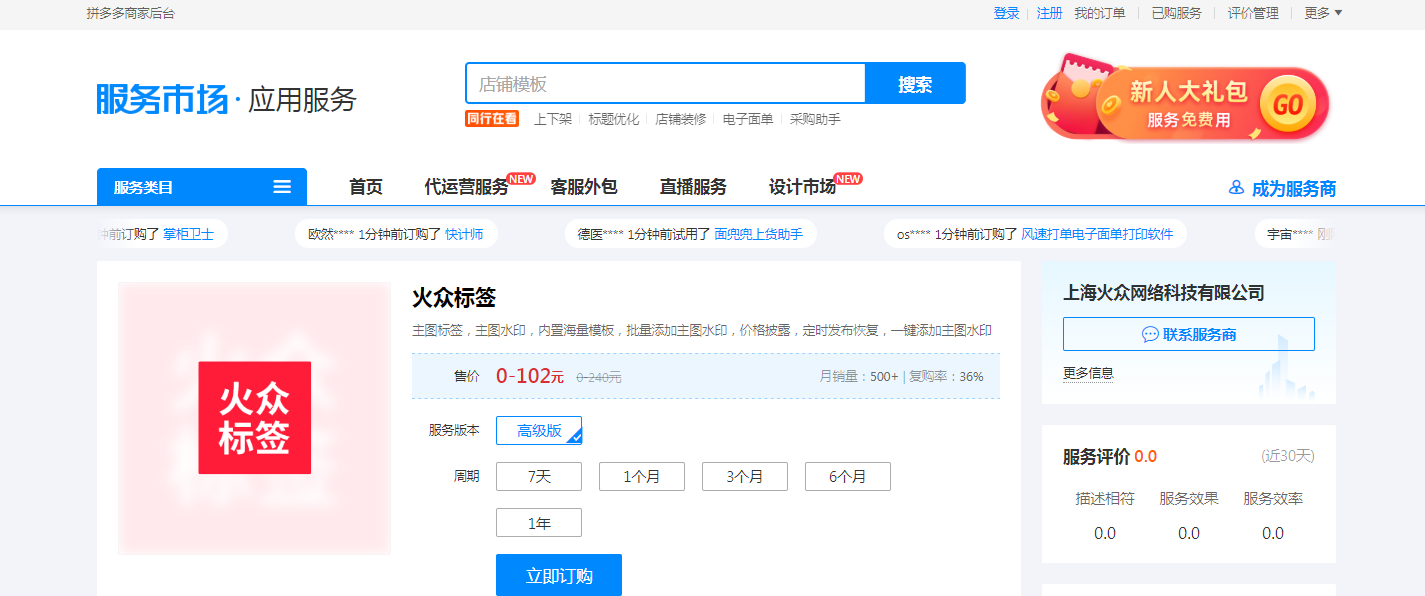Click the 掌柜卫士 ticker link
The height and width of the screenshot is (596, 1425).
pos(189,234)
